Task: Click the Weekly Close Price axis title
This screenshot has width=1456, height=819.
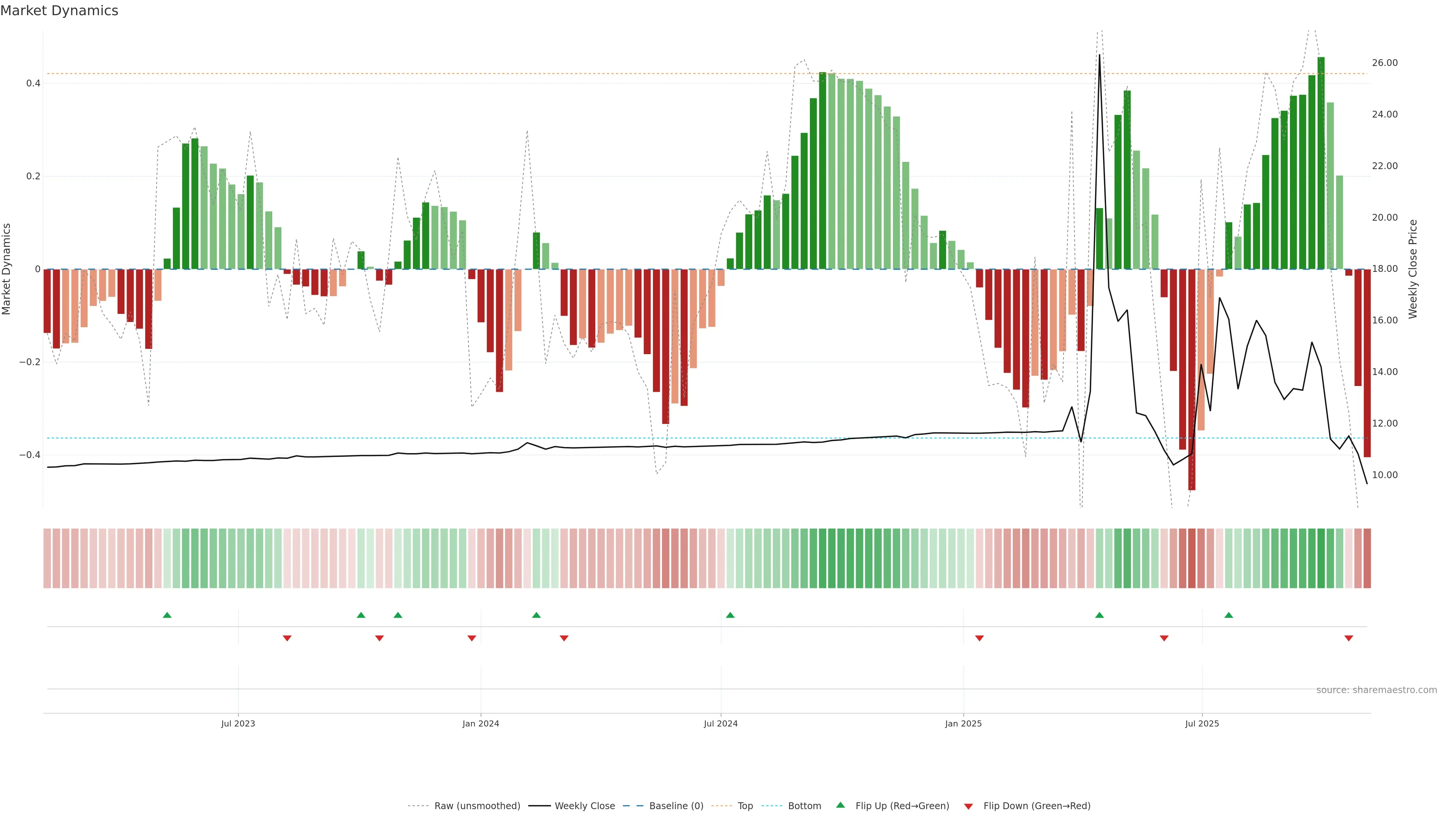Action: (x=1413, y=269)
